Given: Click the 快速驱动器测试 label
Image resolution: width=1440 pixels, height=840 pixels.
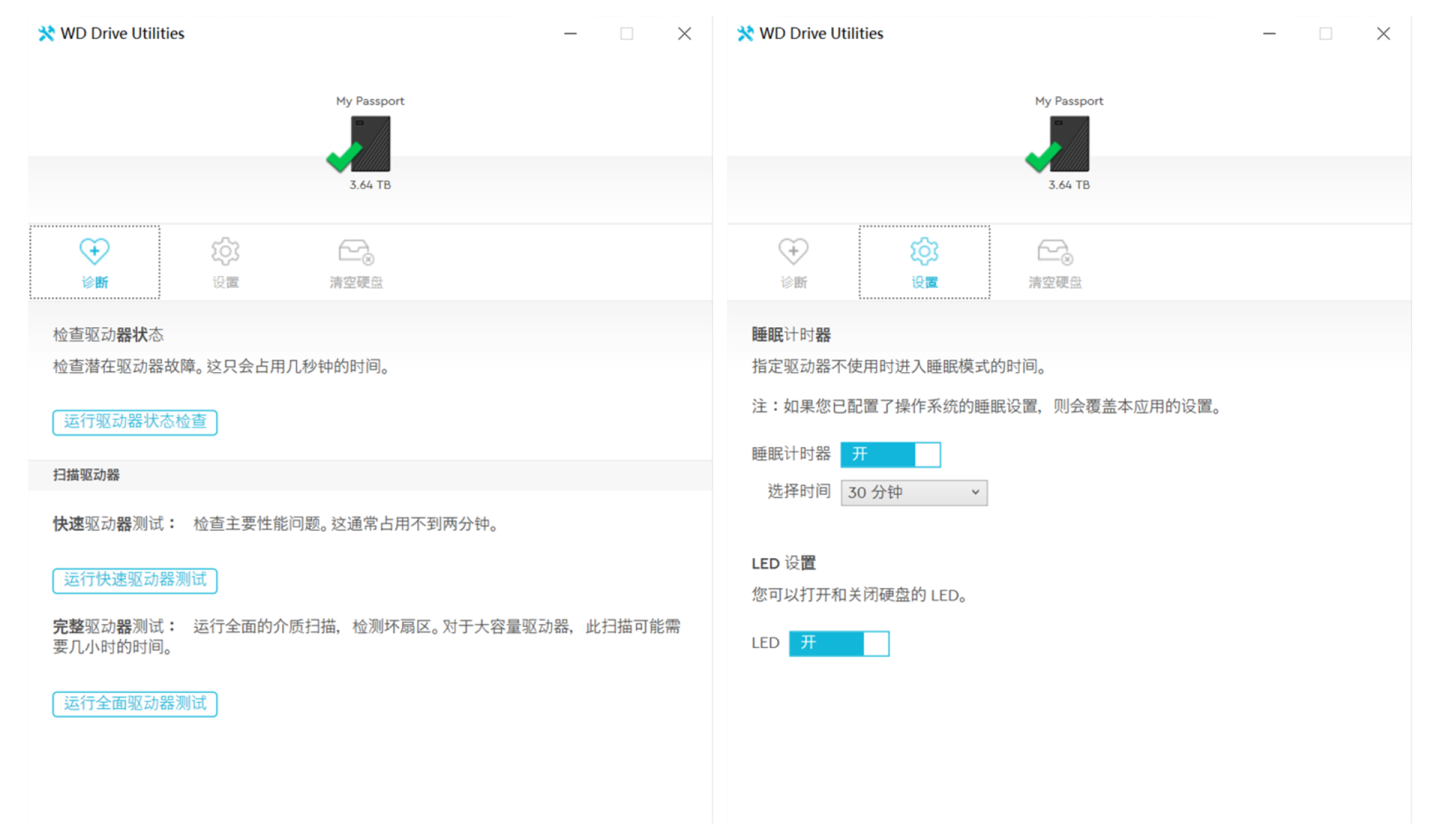Looking at the screenshot, I should click(115, 523).
